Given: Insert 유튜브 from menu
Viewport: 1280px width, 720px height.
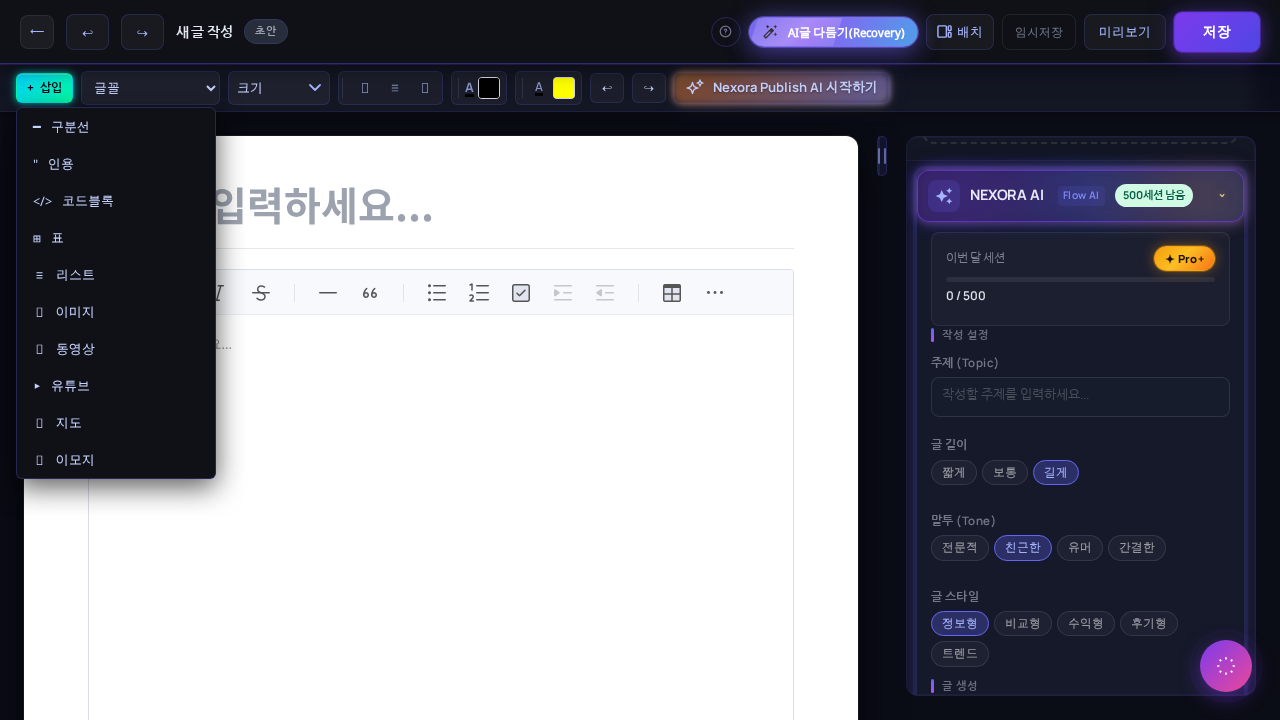Looking at the screenshot, I should click(x=116, y=386).
